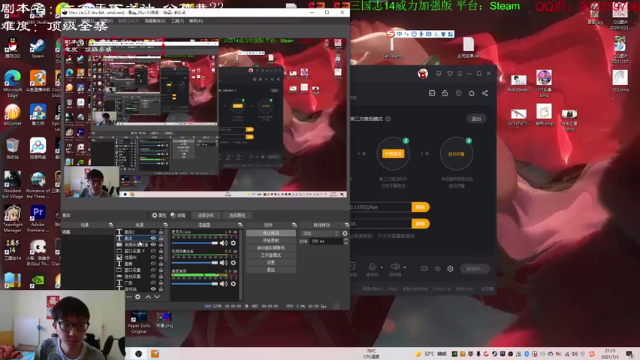
Task: Open scene transition settings gear
Action: [x=345, y=233]
